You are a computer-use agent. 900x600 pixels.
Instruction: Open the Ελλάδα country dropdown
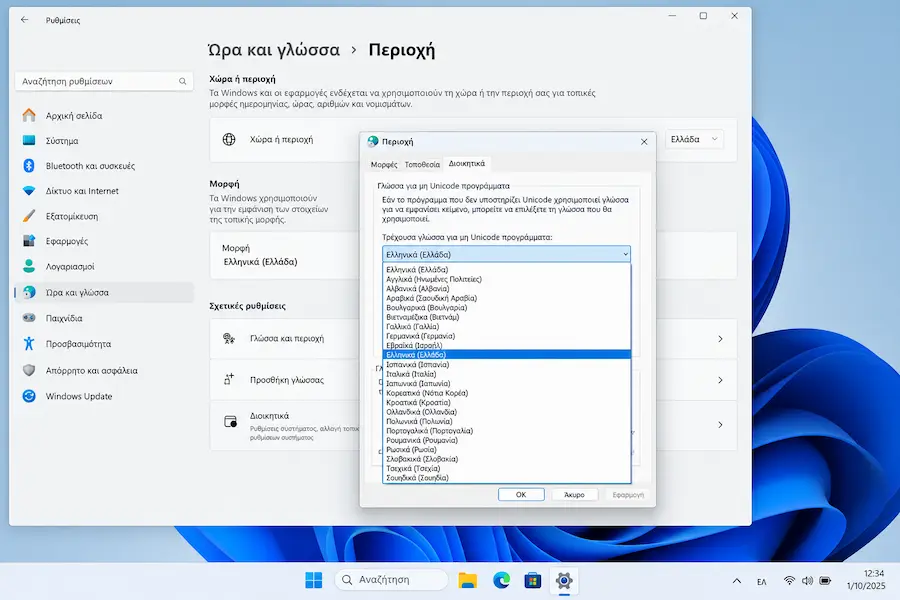(x=694, y=139)
